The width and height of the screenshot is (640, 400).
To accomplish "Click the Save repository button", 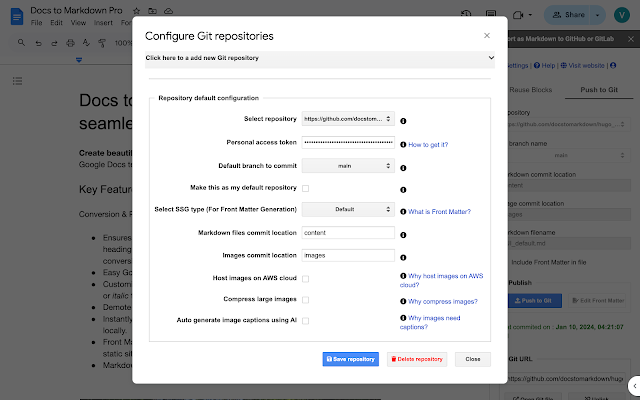I will click(351, 359).
